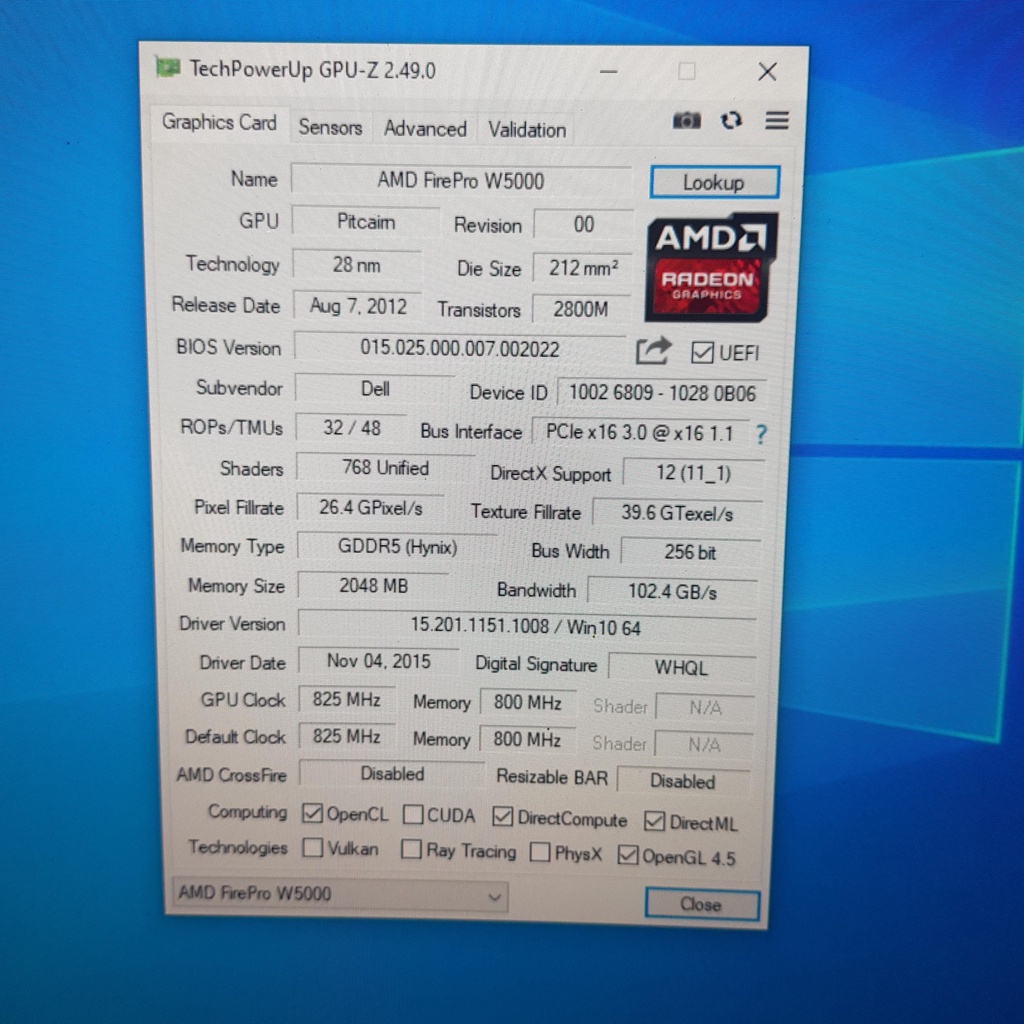
Task: Click the DirectX Support value 12 (11_1)
Action: click(x=694, y=472)
